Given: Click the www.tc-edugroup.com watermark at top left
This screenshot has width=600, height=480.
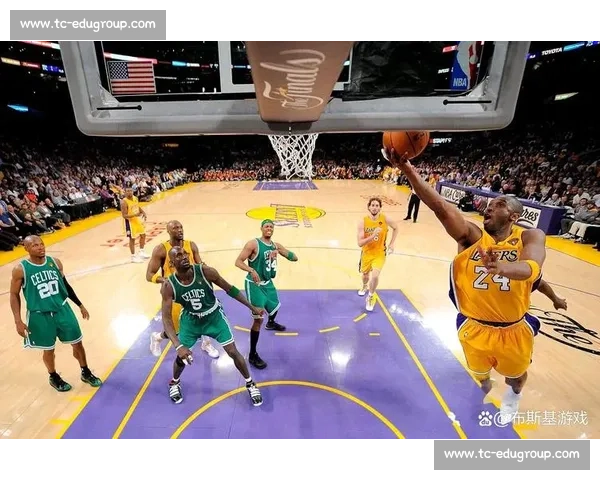Looking at the screenshot, I should [87, 23].
